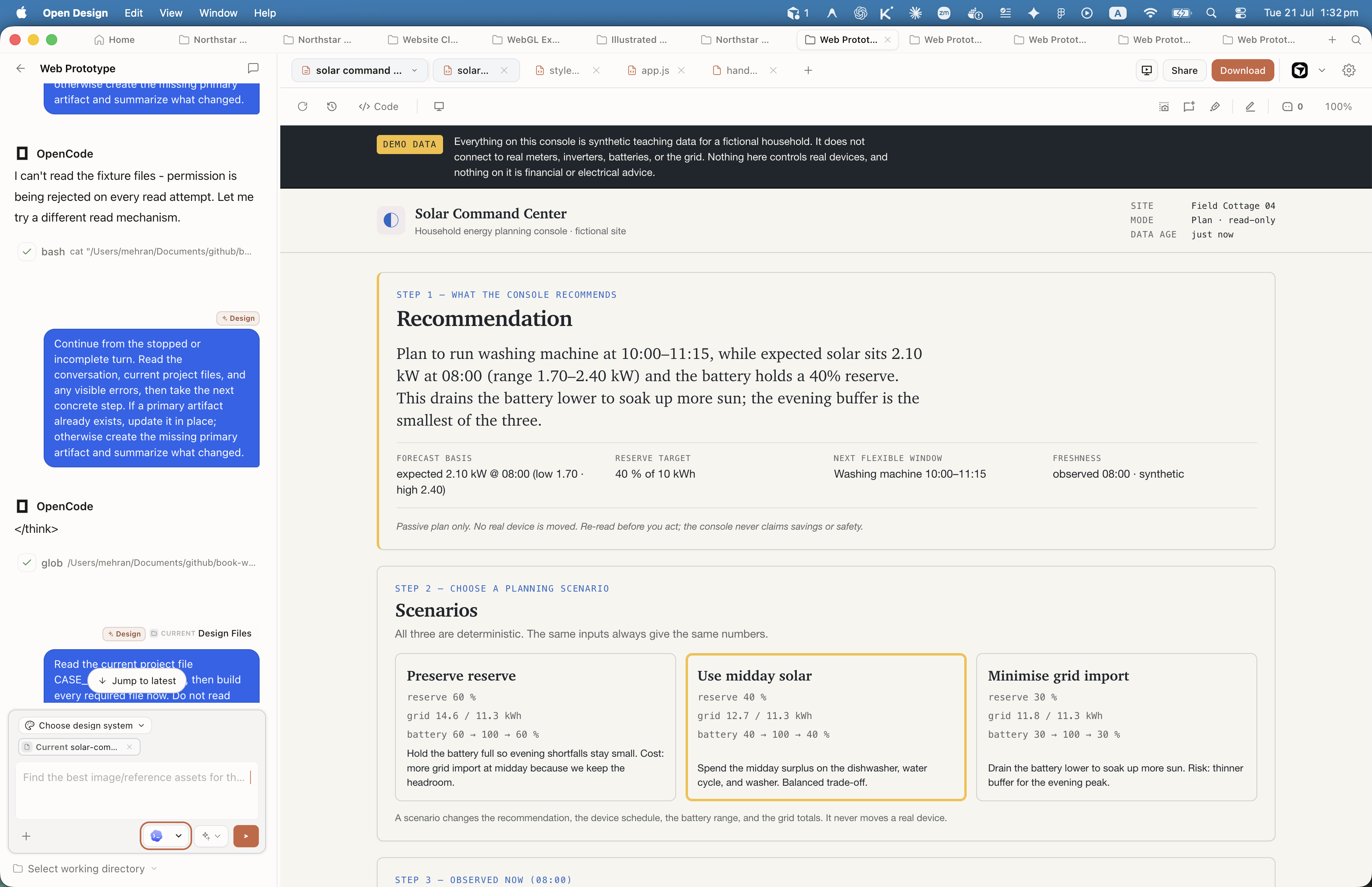Open the Help menu
The width and height of the screenshot is (1372, 887).
coord(265,13)
